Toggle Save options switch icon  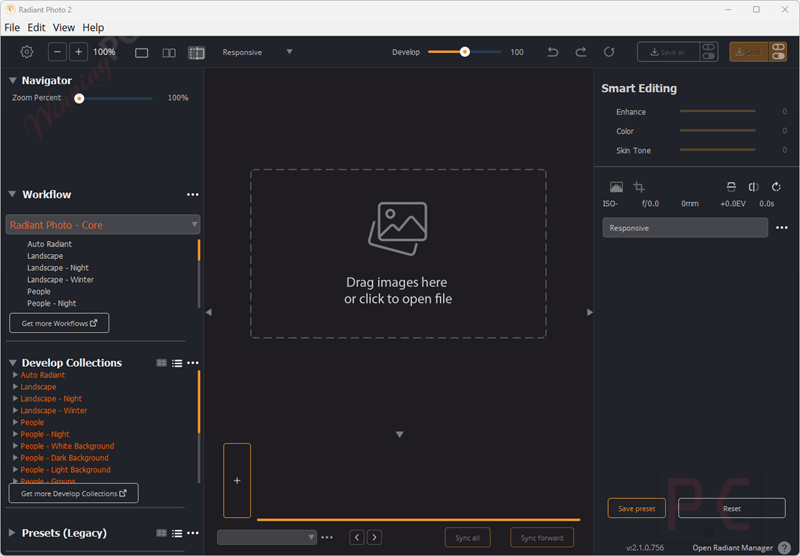coord(778,52)
